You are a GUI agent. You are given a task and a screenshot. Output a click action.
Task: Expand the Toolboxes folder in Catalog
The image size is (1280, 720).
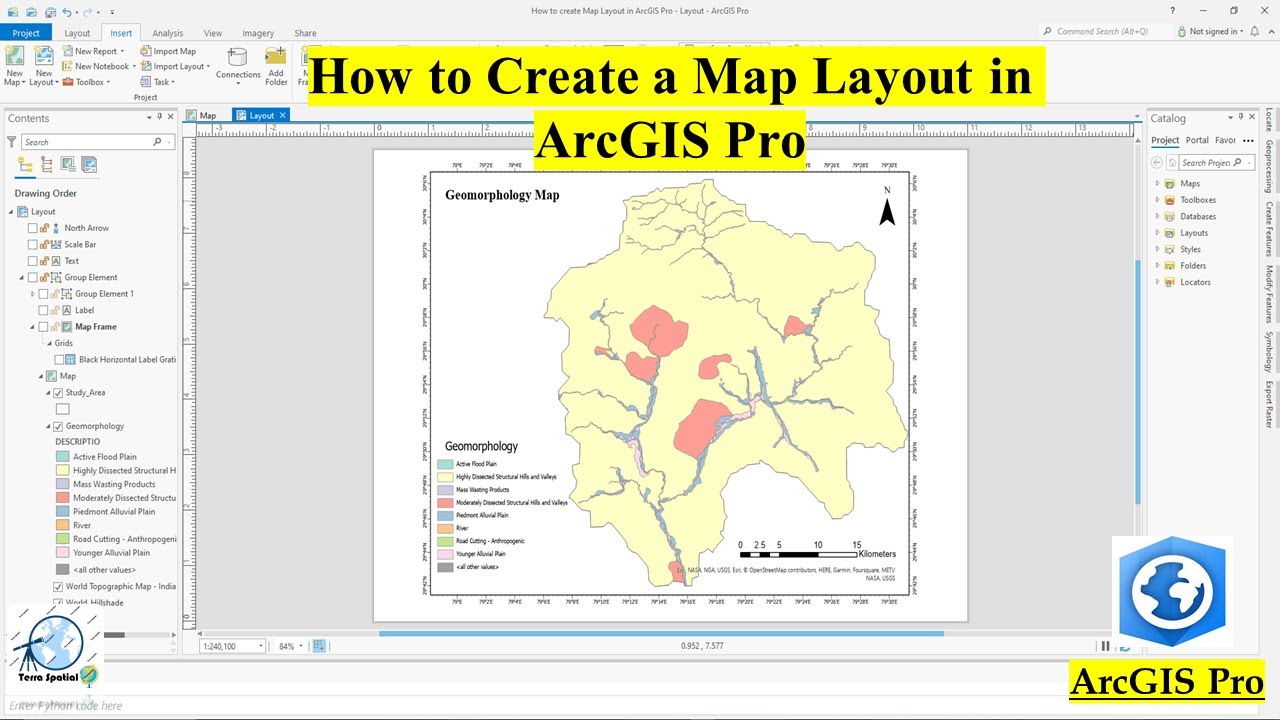tap(1158, 200)
